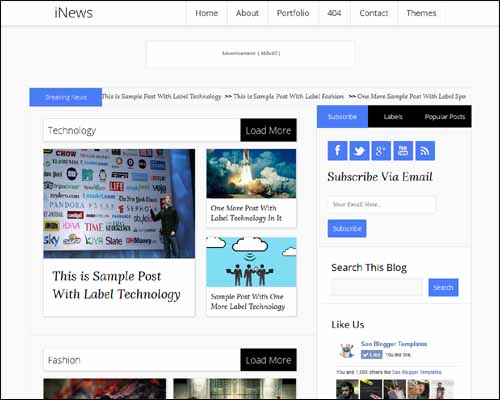
Task: Open the Advertisement banner placeholder
Action: (251, 53)
